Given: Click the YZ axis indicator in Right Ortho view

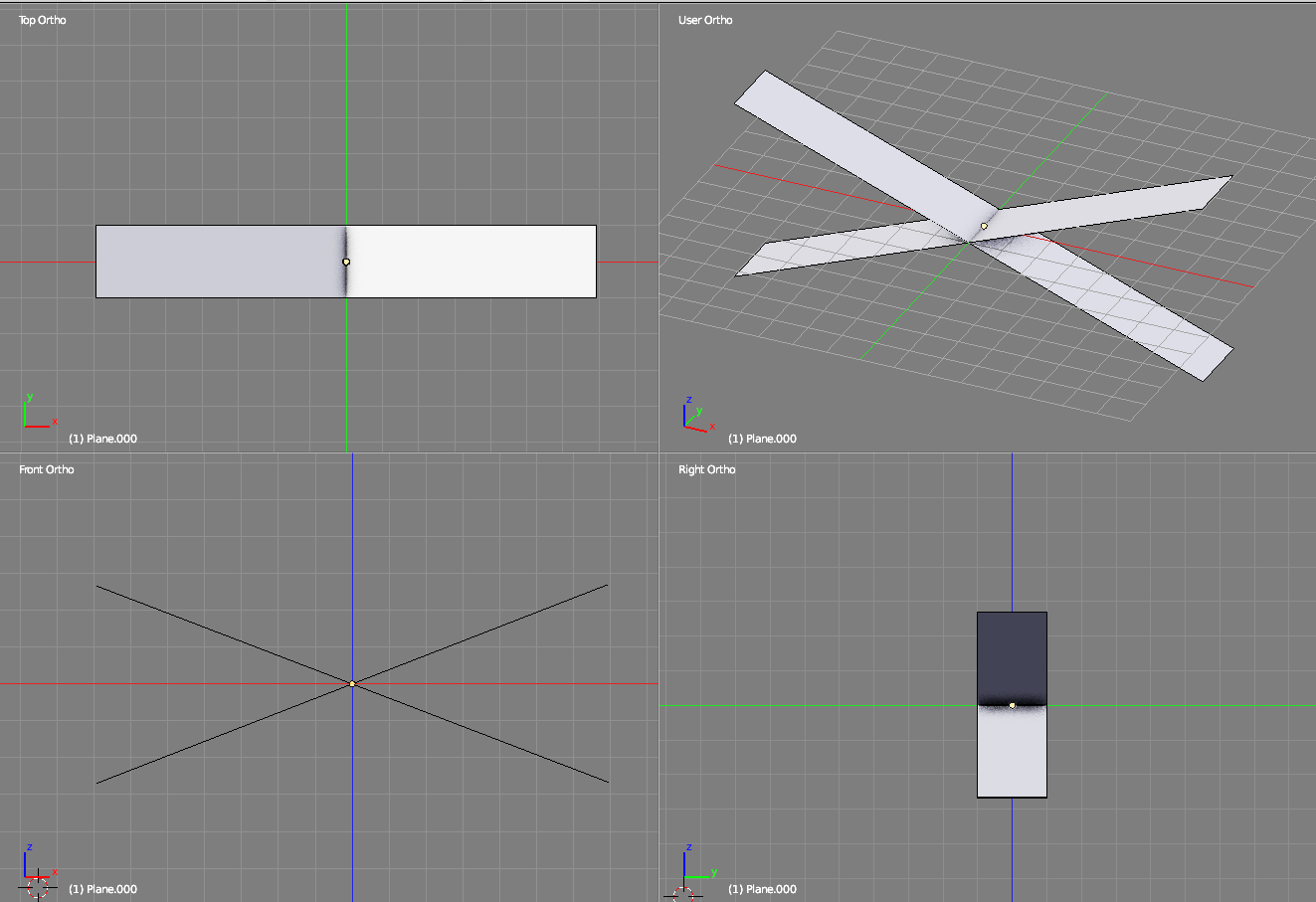Looking at the screenshot, I should coord(700,861).
